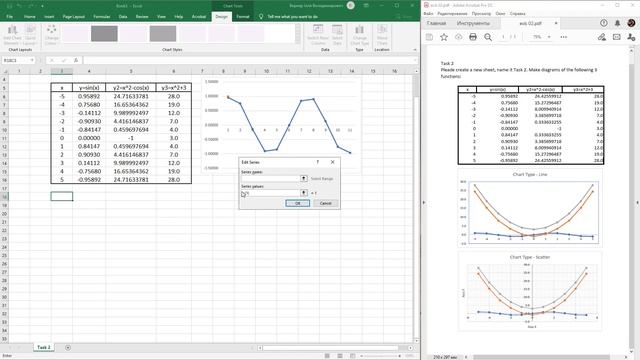Click Acrobat search magnifier icon
Viewport: 640px width, 360px height.
(488, 37)
